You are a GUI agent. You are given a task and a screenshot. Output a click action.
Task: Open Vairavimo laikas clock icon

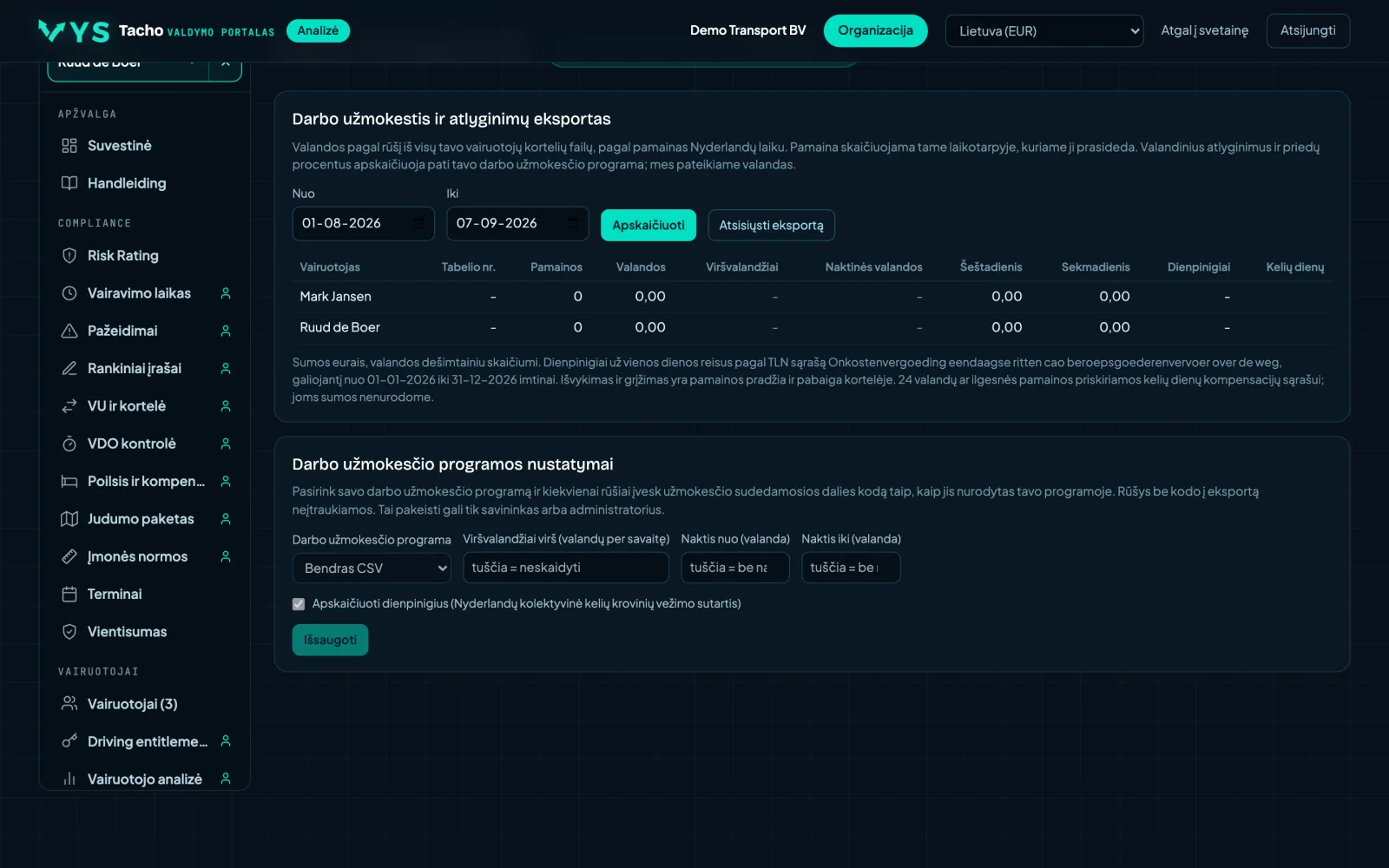pyautogui.click(x=69, y=293)
